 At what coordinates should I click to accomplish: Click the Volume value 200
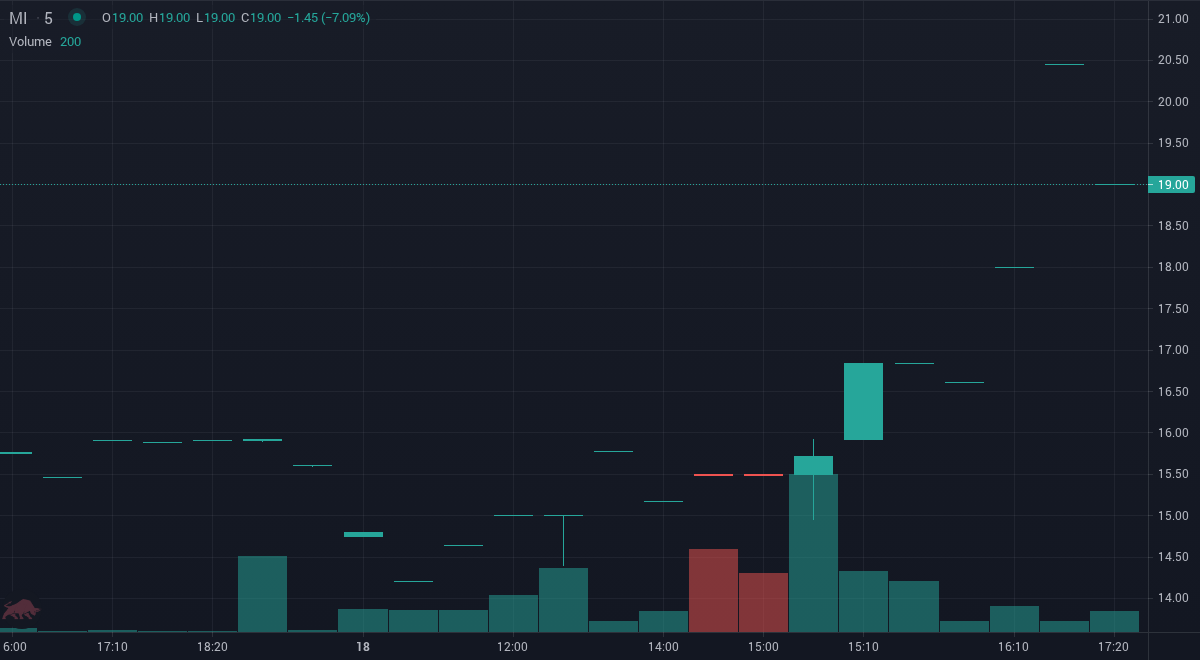tap(70, 42)
